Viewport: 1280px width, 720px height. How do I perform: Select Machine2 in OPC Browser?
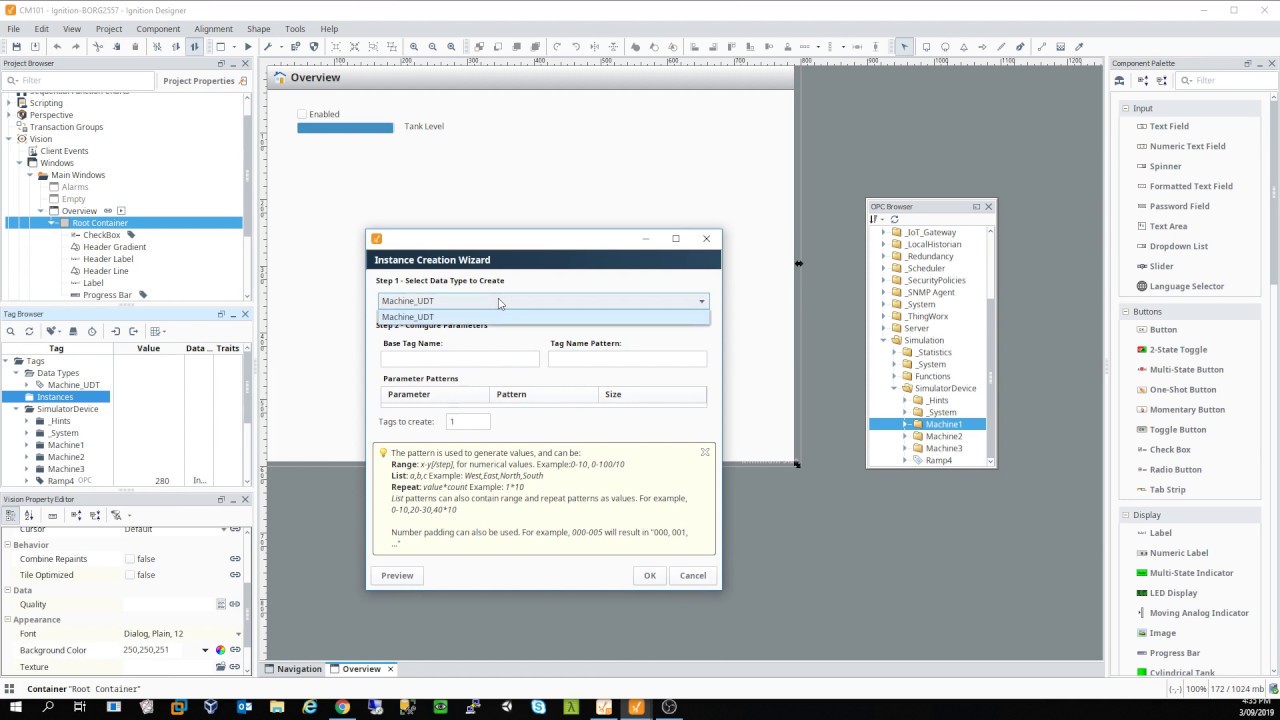(943, 436)
